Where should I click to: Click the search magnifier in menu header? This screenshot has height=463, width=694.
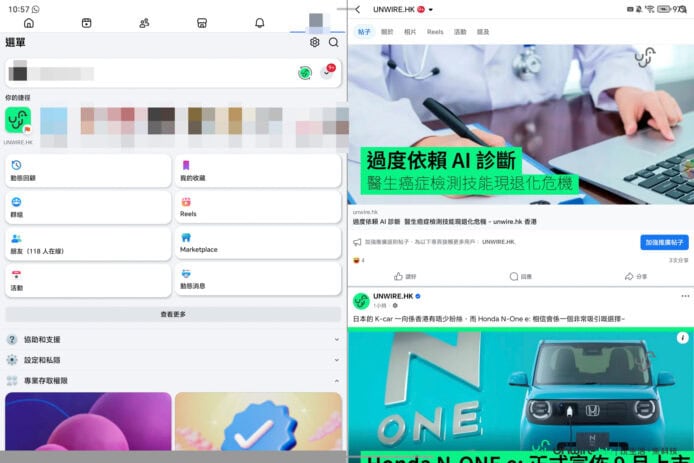click(x=333, y=43)
